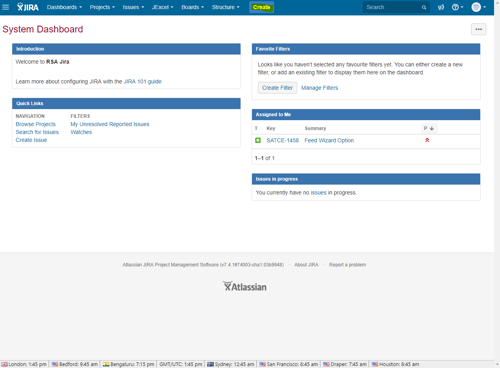
Task: Click the System Dashboard title
Action: pos(43,29)
